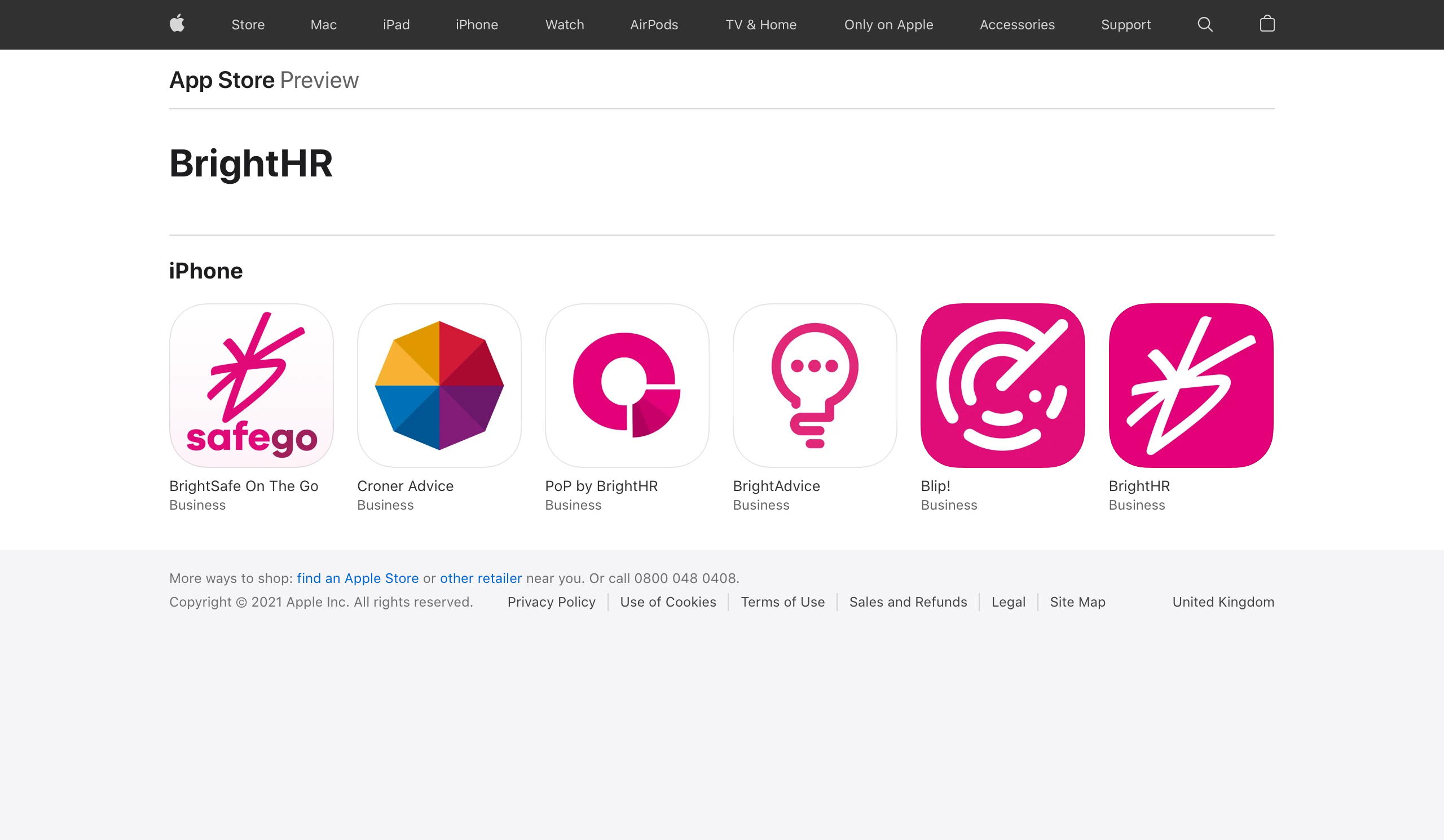
Task: Open the Watch menu item
Action: (x=565, y=25)
